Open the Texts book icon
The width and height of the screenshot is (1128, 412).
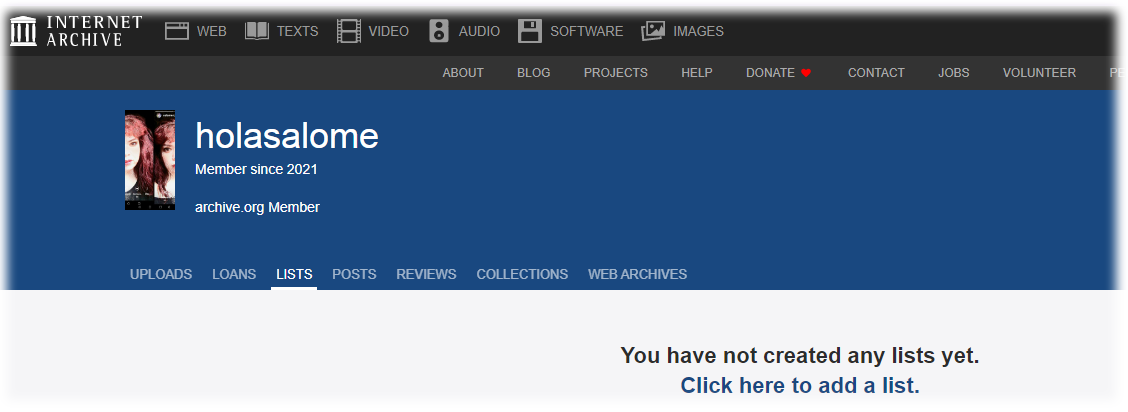coord(257,31)
